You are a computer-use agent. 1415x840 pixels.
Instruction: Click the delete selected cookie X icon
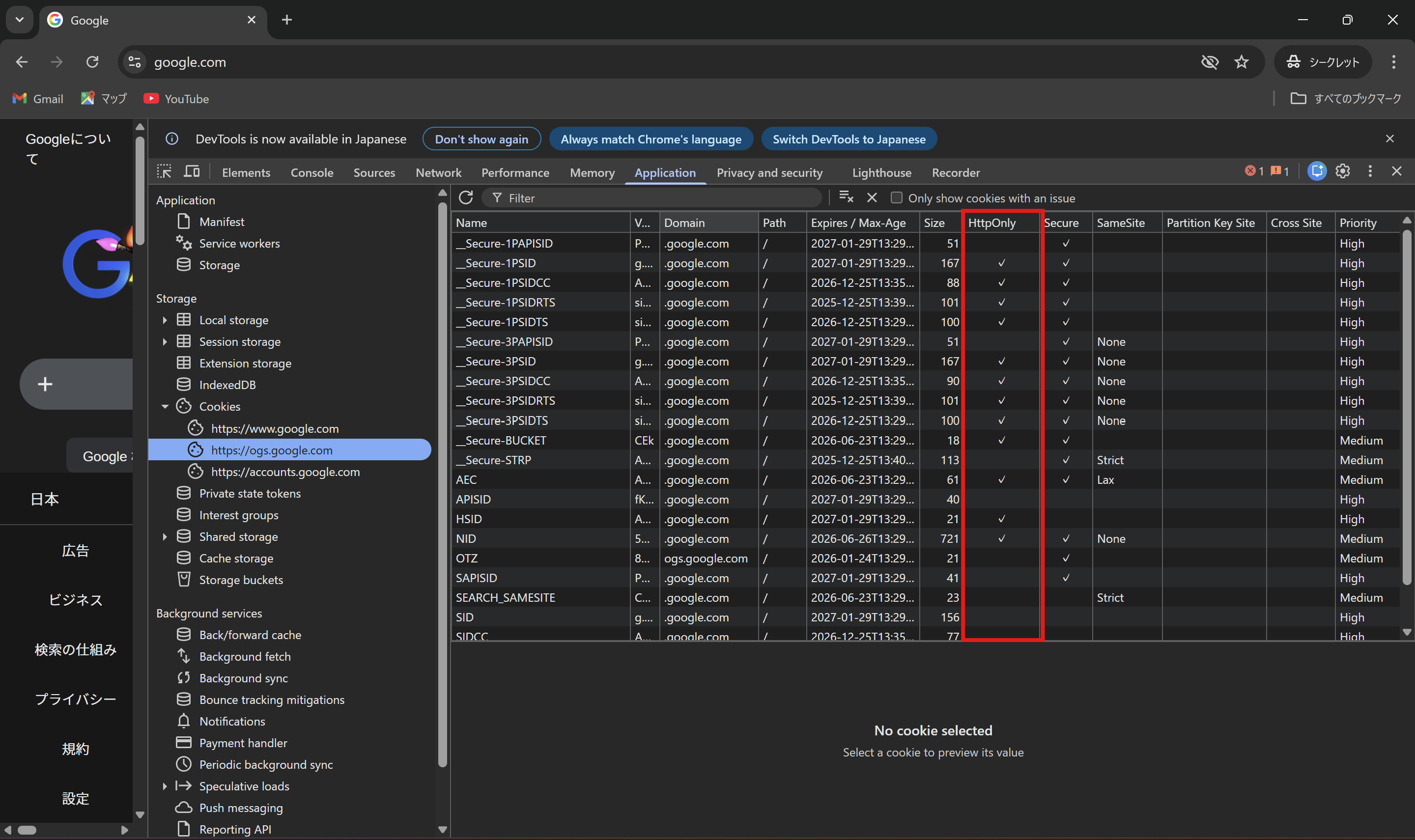[x=872, y=197]
